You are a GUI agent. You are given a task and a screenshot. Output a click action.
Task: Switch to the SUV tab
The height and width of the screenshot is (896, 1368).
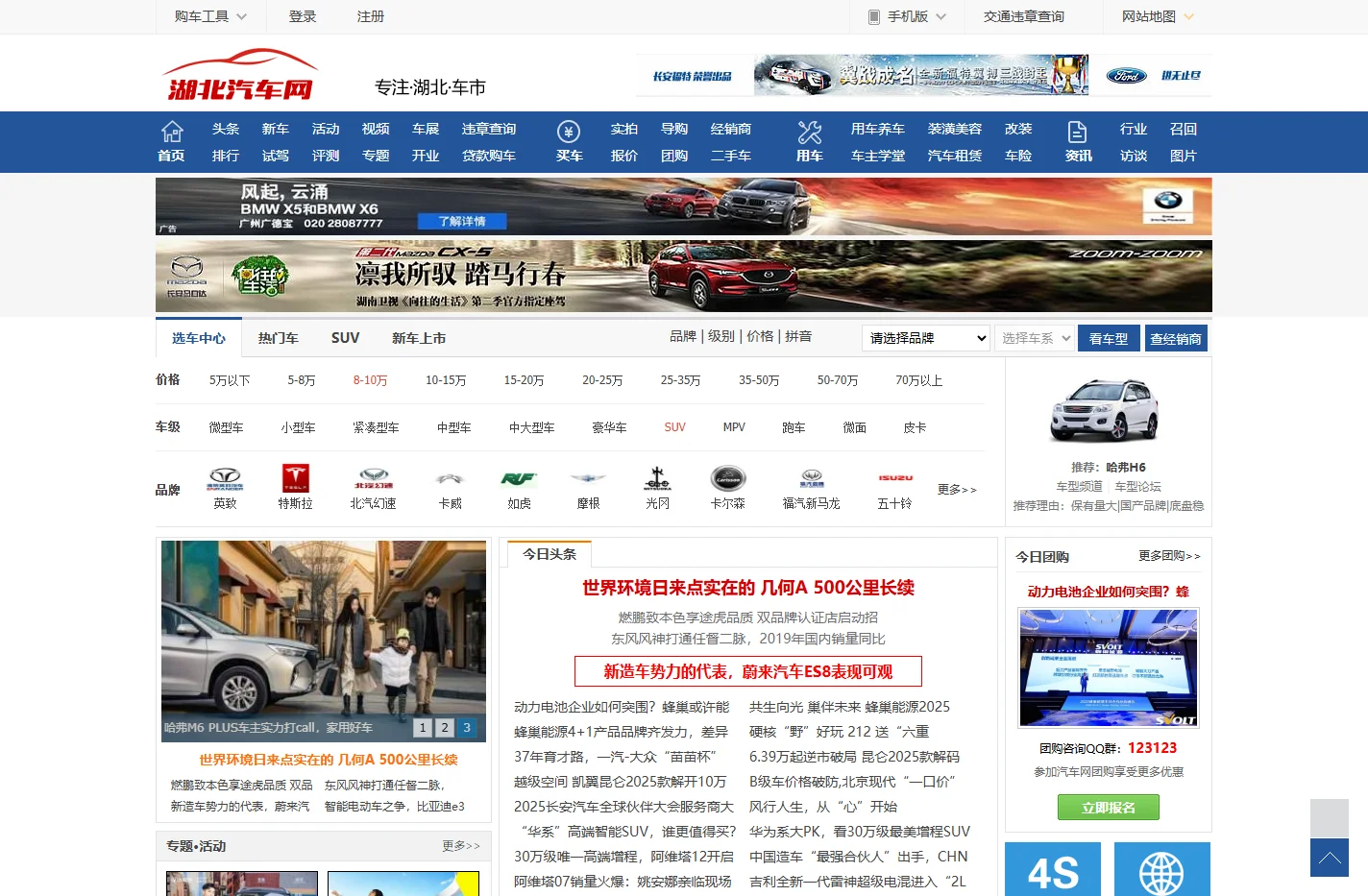point(345,338)
